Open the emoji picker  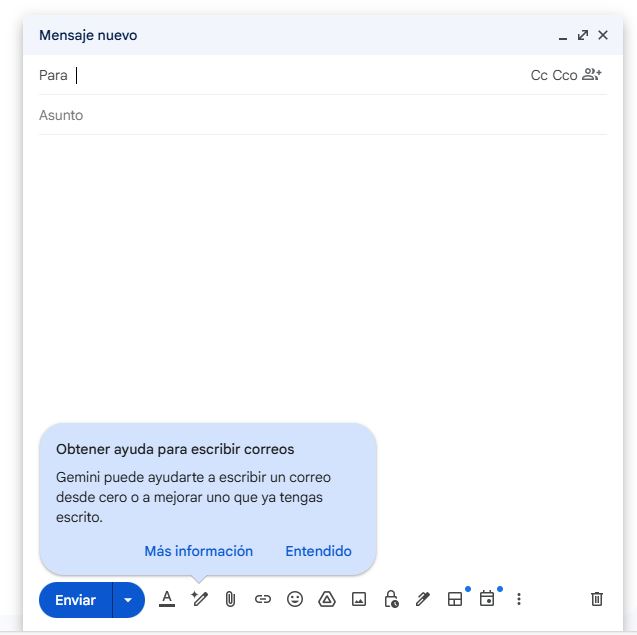(295, 599)
